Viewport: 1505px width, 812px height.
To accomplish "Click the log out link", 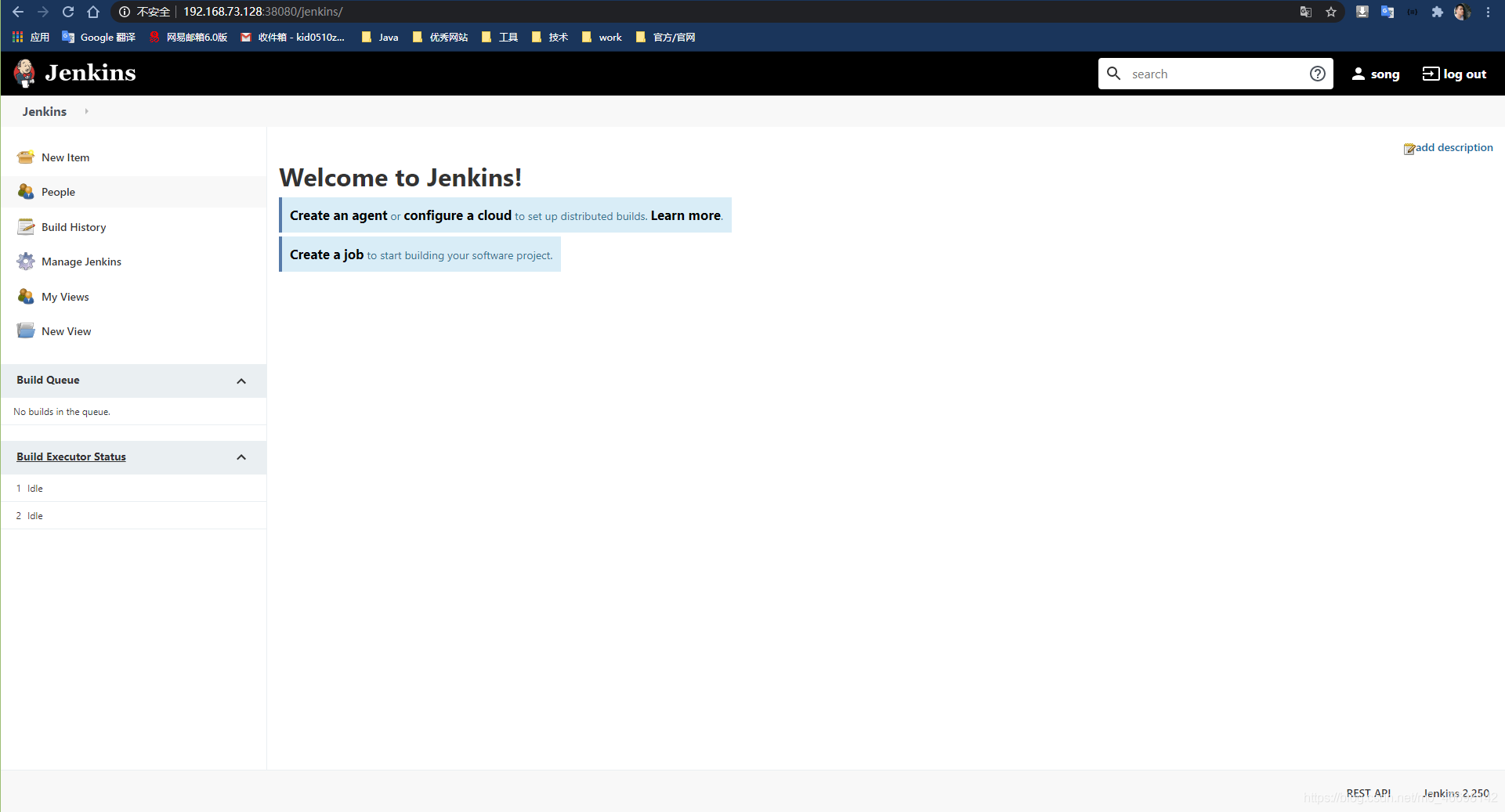I will pyautogui.click(x=1464, y=74).
